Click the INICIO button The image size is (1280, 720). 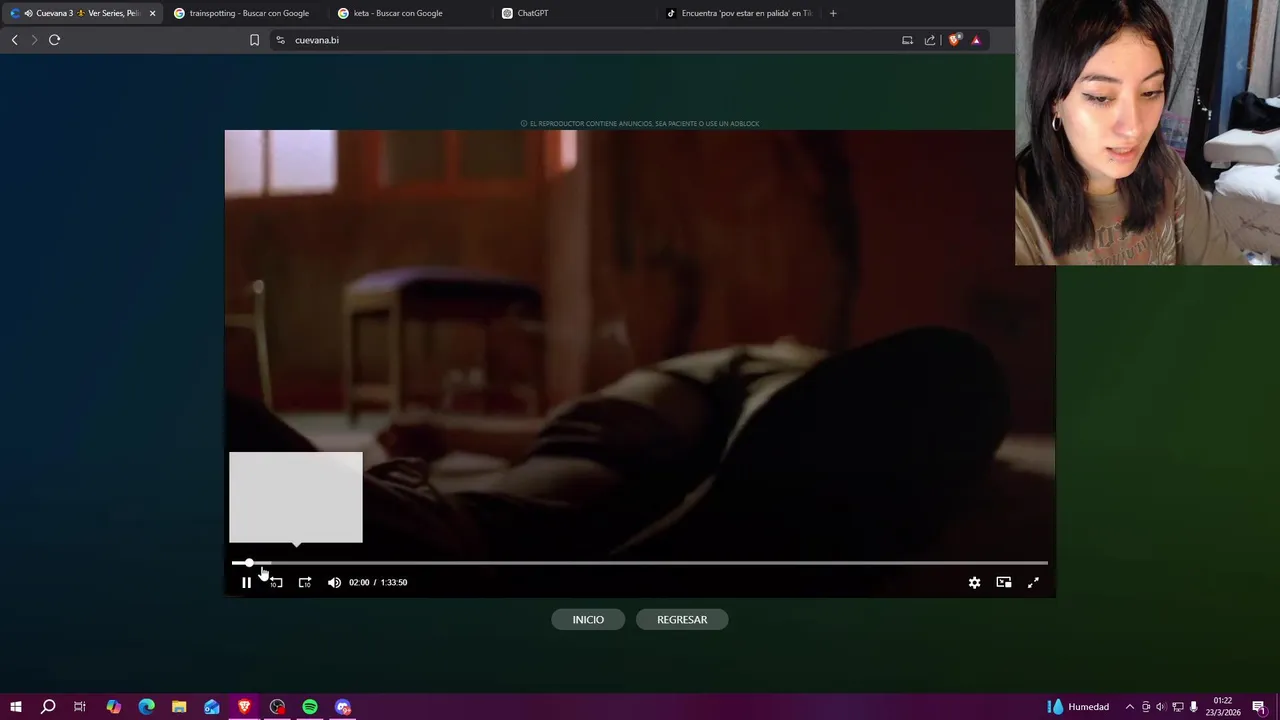pos(588,620)
